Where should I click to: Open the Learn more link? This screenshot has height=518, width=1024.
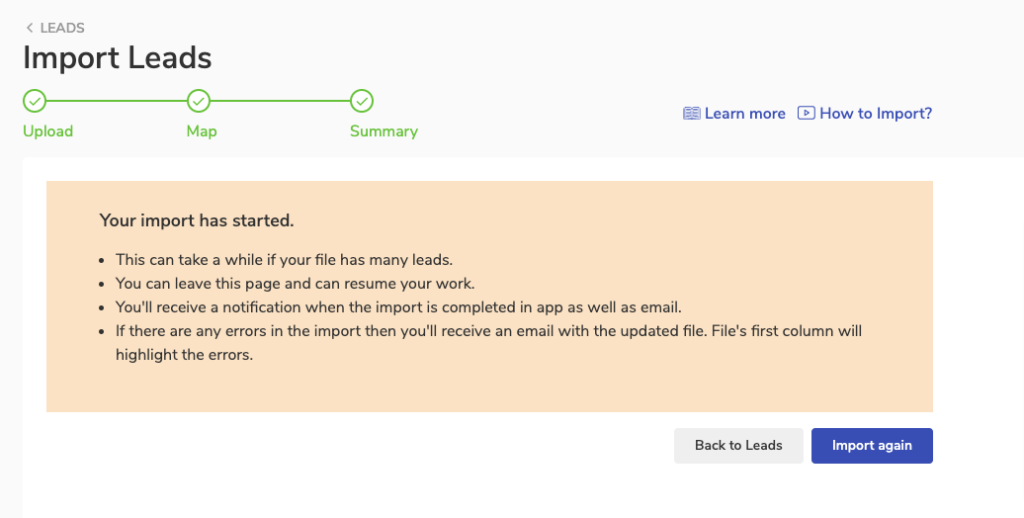[745, 114]
